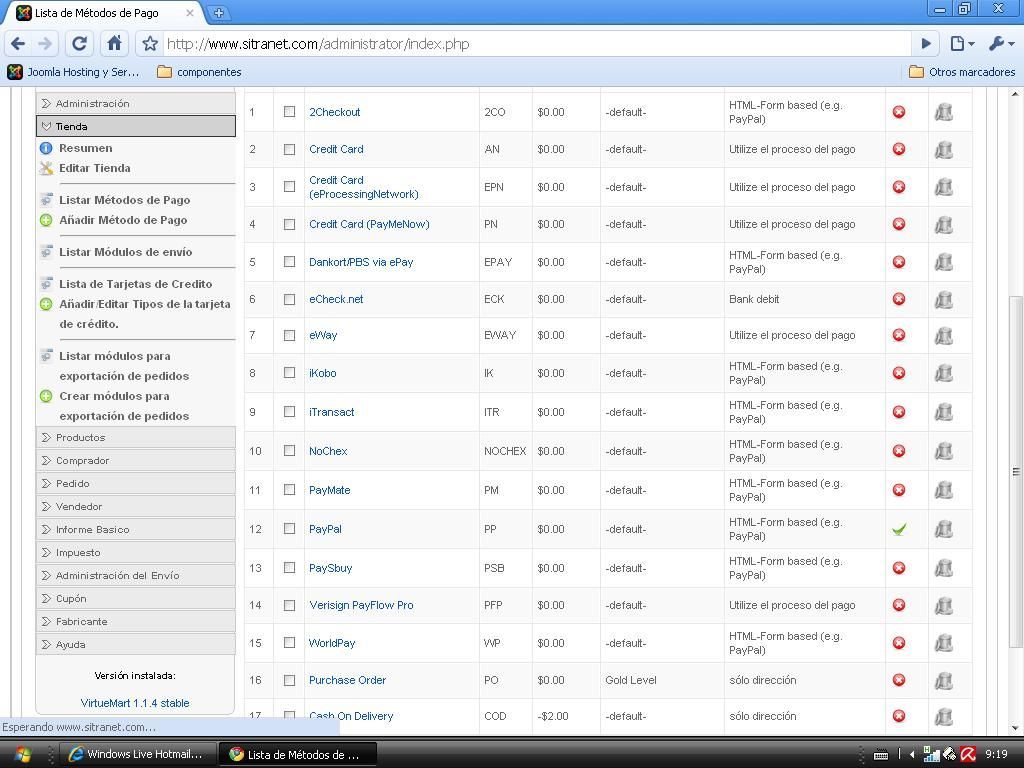Open the new tab plus button
The height and width of the screenshot is (768, 1024).
tap(219, 12)
